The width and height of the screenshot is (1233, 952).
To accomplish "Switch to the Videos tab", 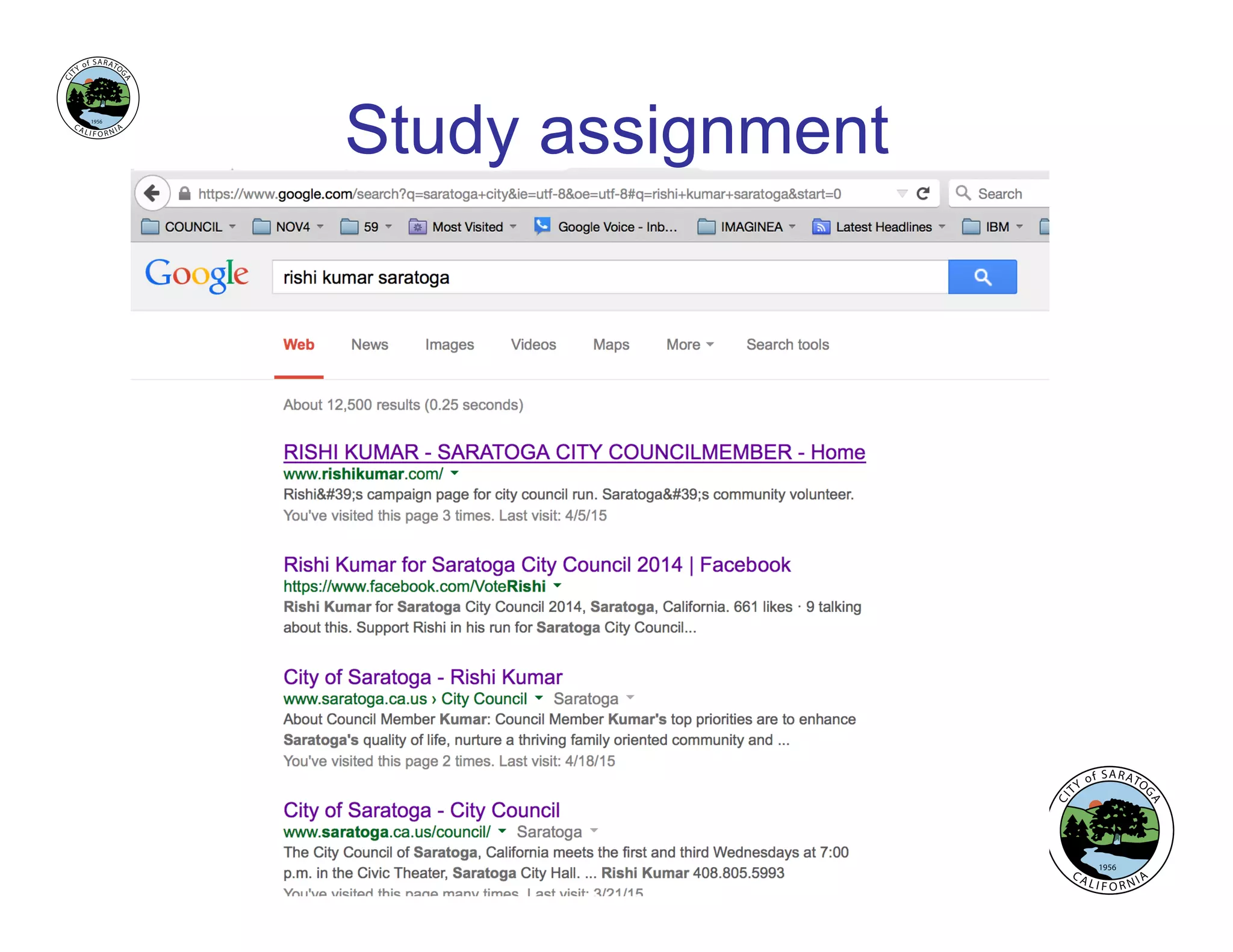I will tap(533, 345).
